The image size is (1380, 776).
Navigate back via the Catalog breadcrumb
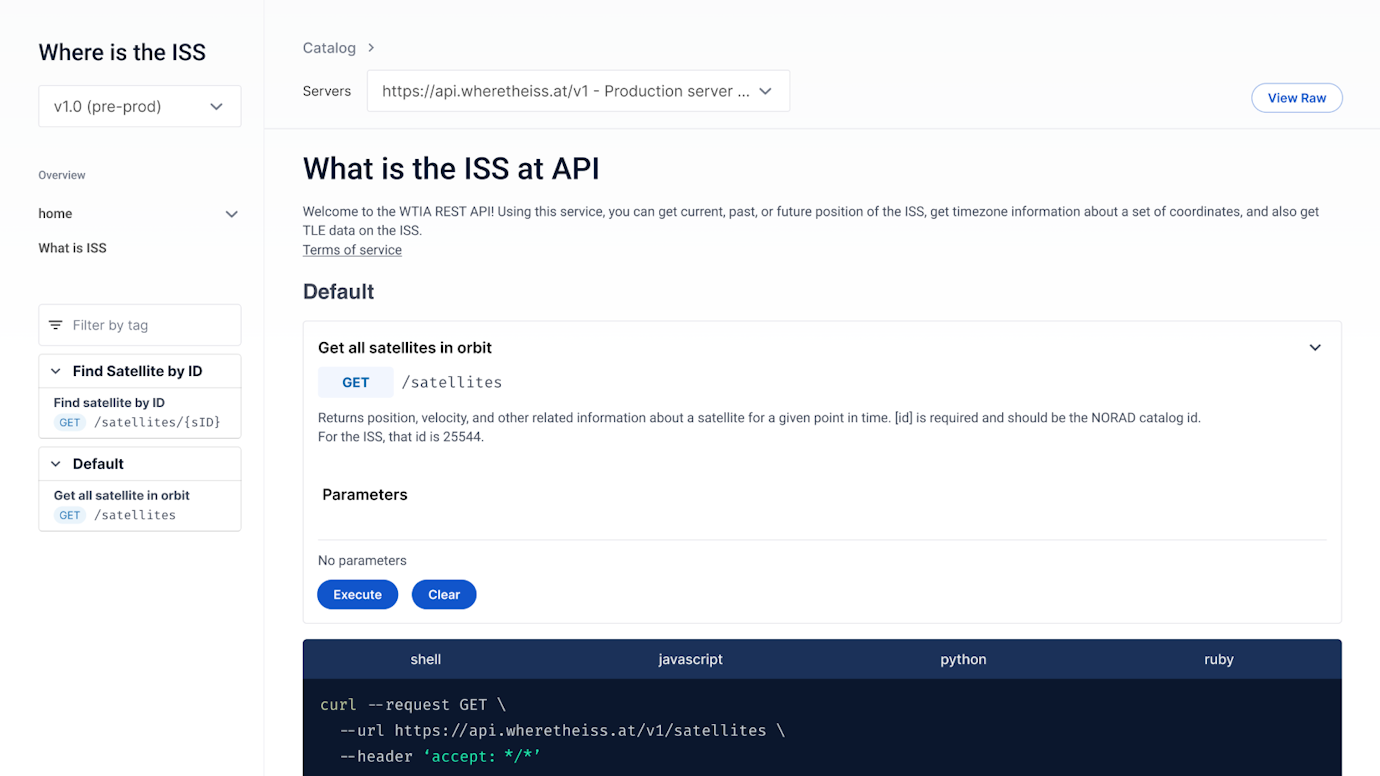(329, 47)
